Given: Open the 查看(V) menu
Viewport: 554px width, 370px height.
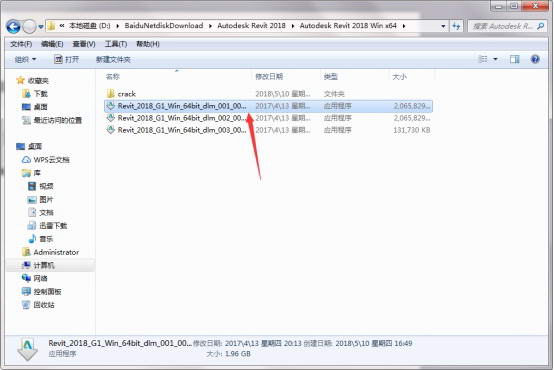Looking at the screenshot, I should 84,44.
